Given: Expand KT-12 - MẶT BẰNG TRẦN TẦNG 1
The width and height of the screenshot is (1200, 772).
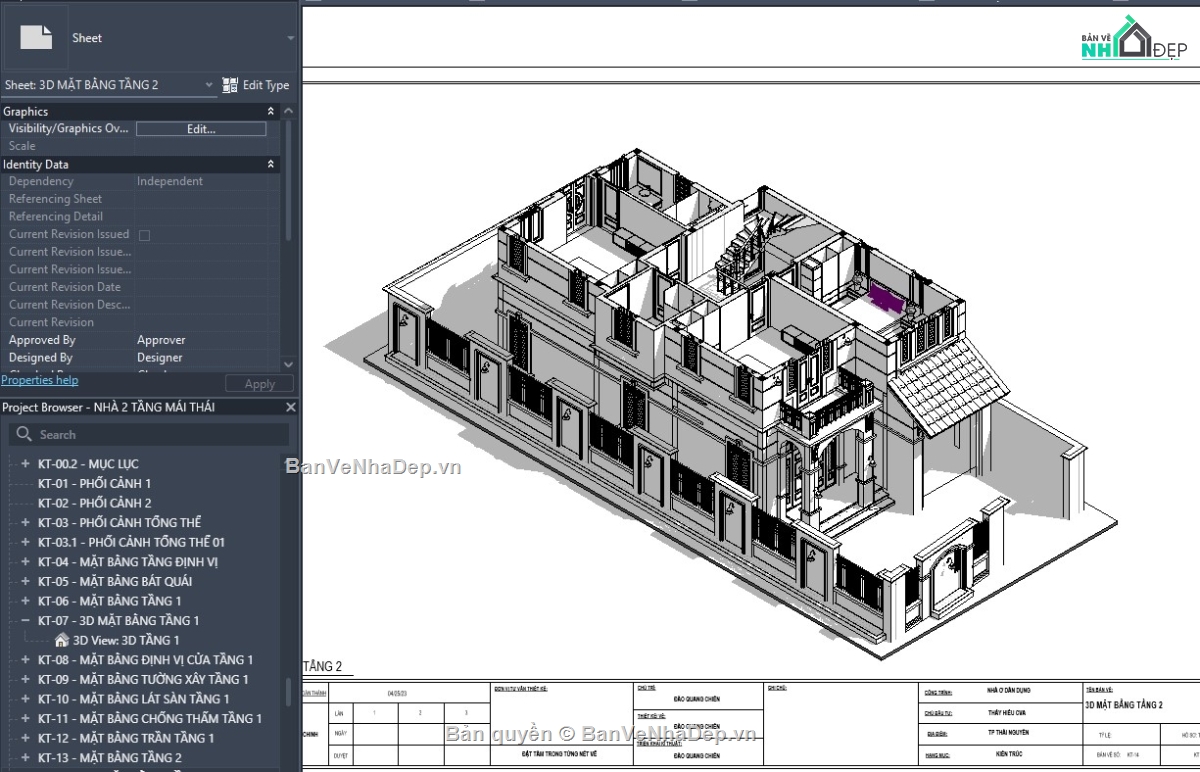Looking at the screenshot, I should click(x=26, y=738).
